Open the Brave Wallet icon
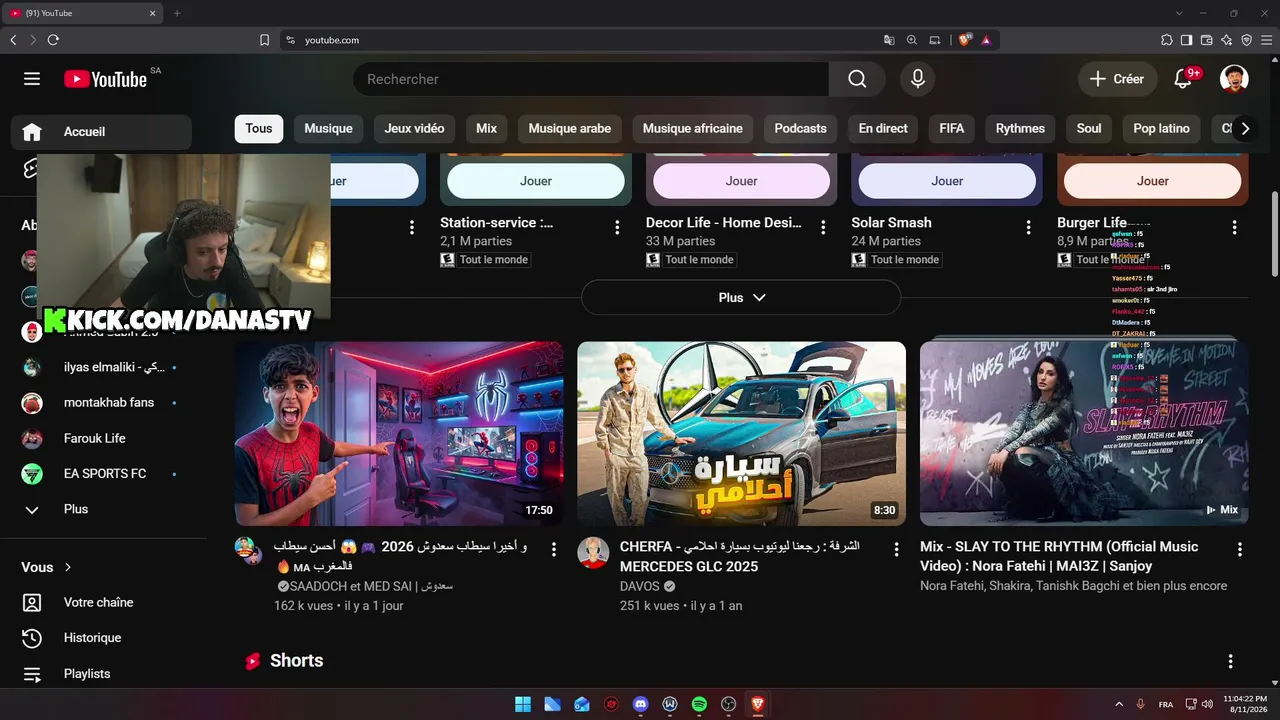 [x=1206, y=40]
